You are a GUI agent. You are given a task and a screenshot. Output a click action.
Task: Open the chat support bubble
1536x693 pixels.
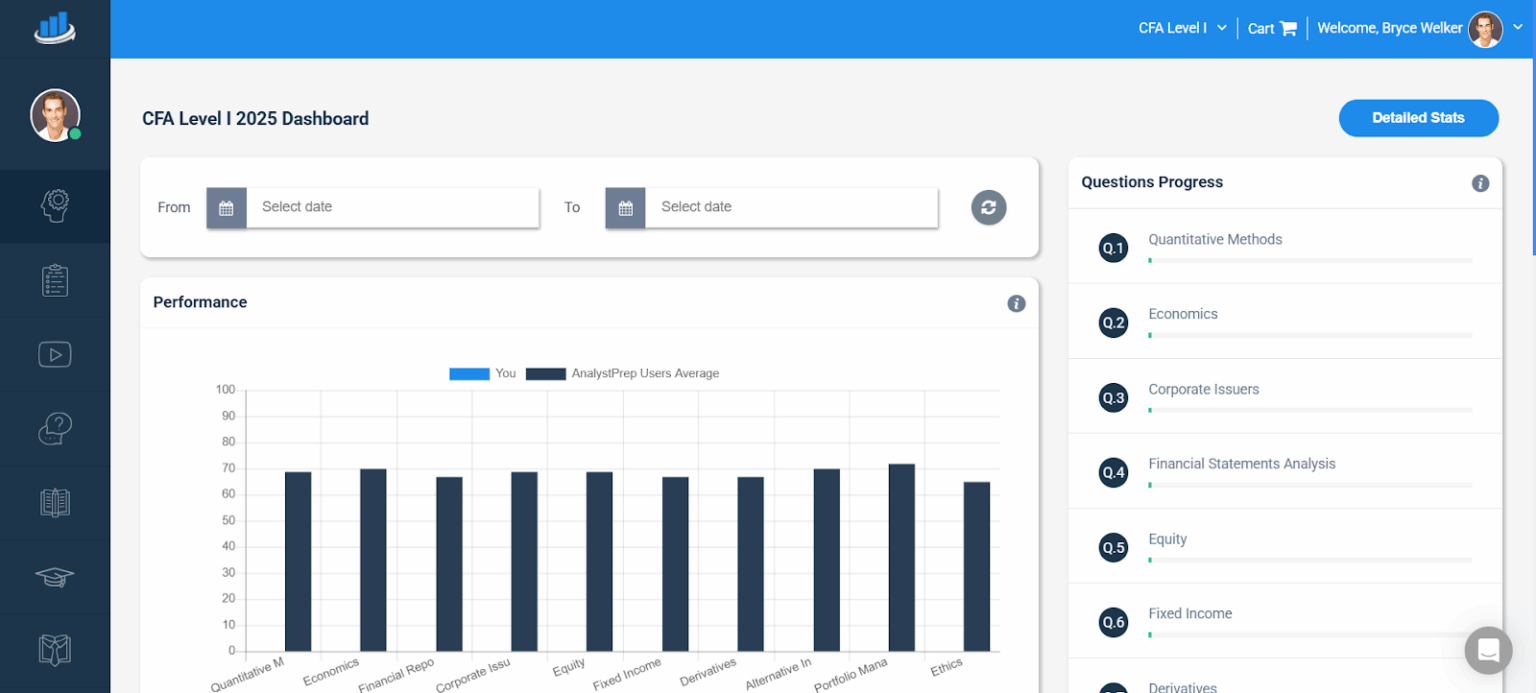(1488, 650)
